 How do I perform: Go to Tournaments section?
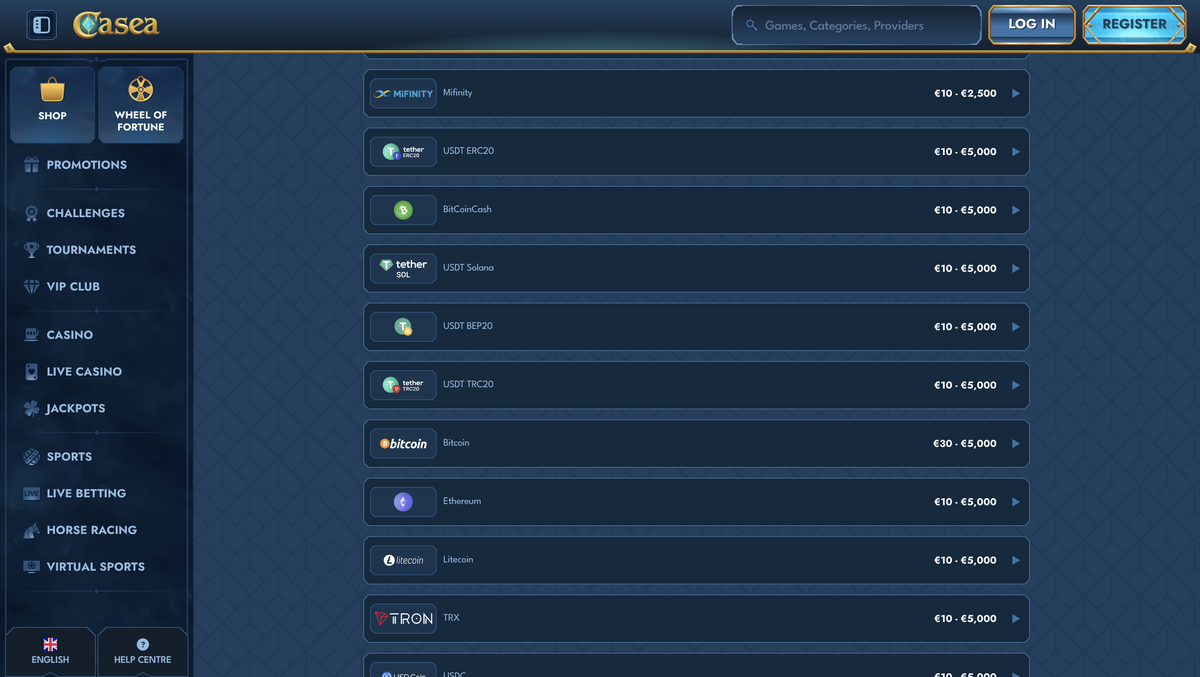coord(91,250)
